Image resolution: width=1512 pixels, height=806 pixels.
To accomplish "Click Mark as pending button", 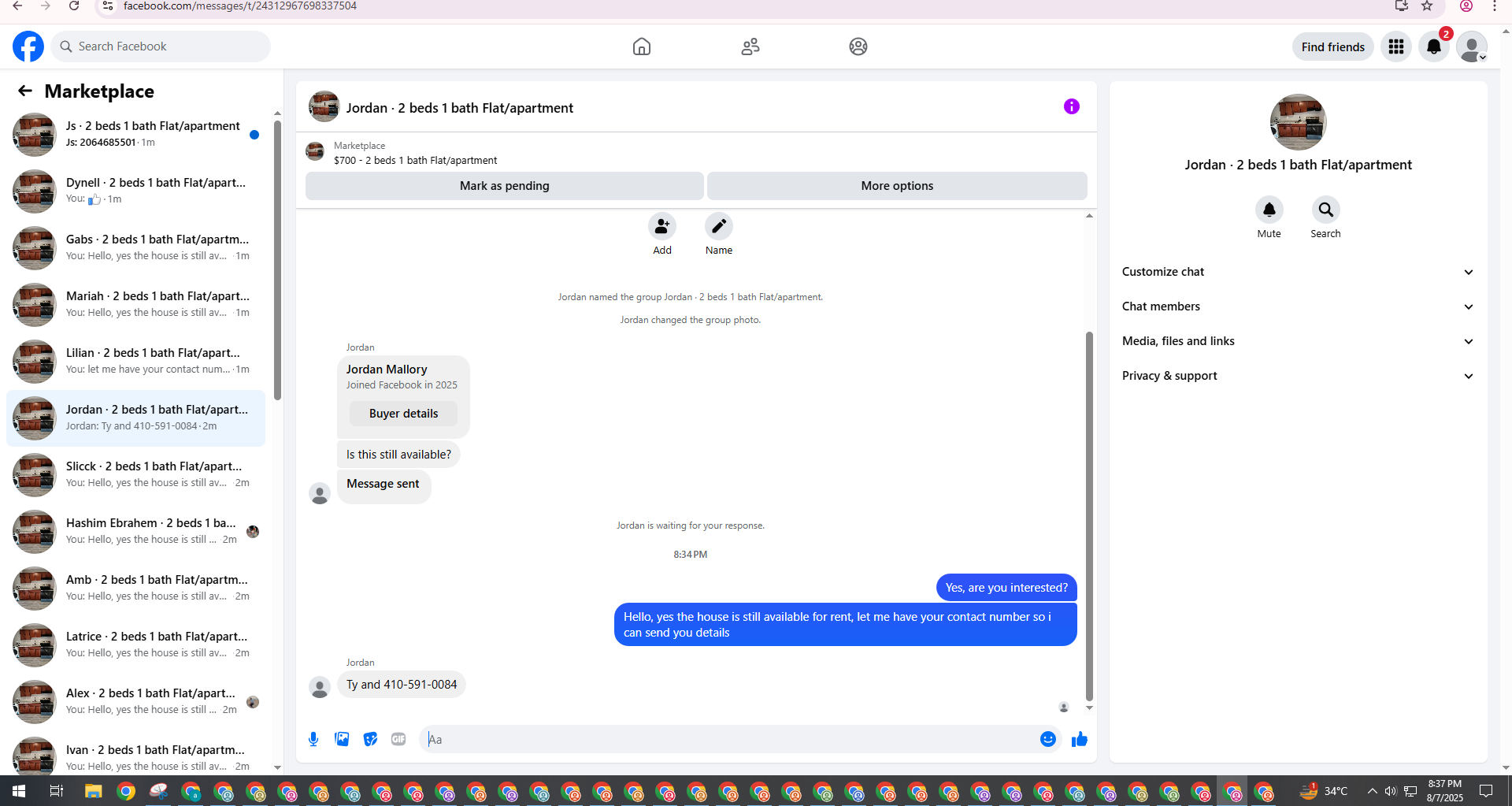I will click(x=505, y=186).
